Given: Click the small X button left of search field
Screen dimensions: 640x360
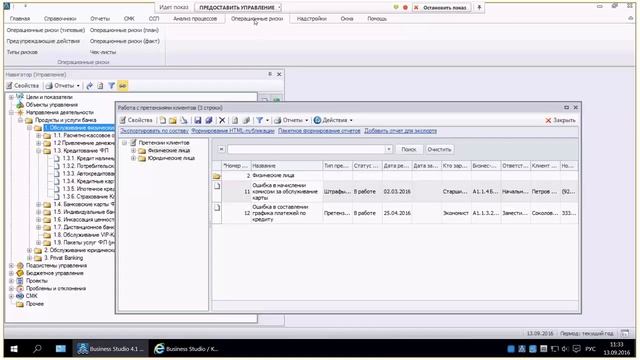Looking at the screenshot, I should 221,149.
